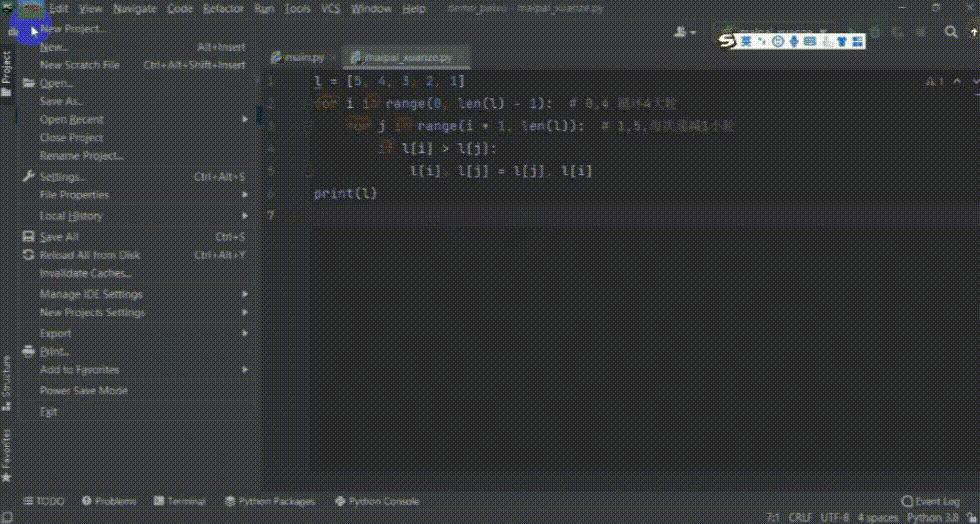Open the View menu
This screenshot has width=980, height=524.
91,9
